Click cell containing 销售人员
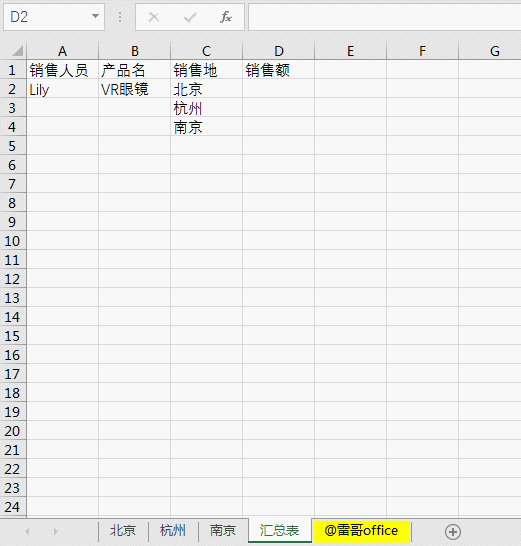 click(63, 70)
